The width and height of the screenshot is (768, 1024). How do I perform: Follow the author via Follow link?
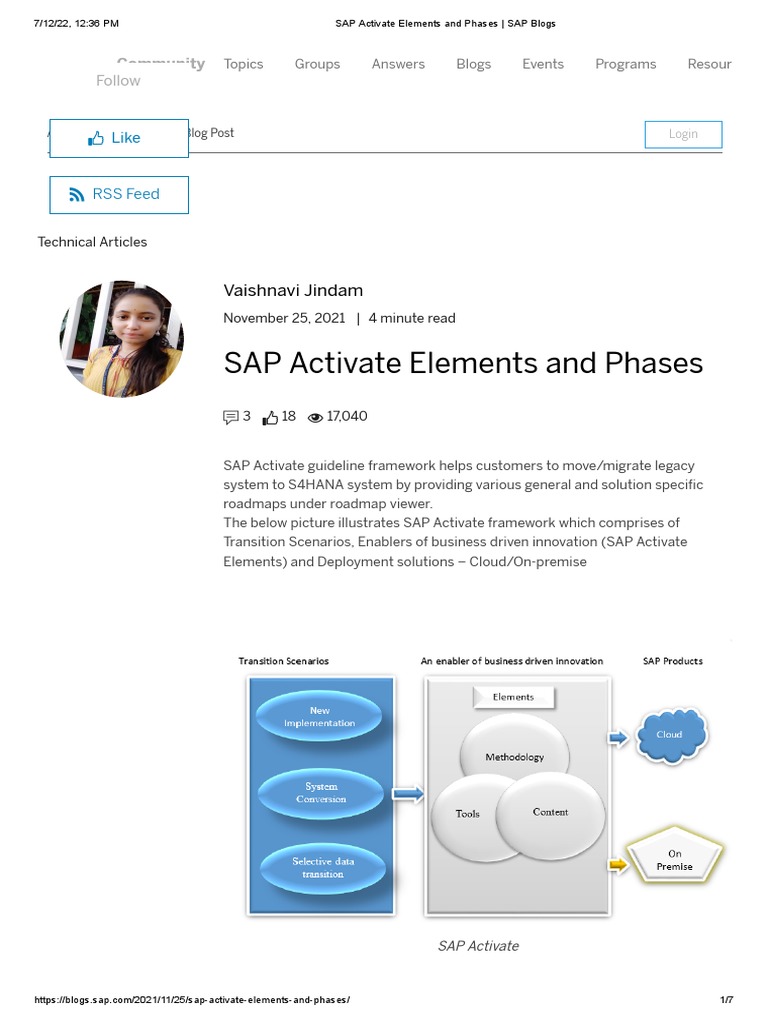(x=118, y=81)
